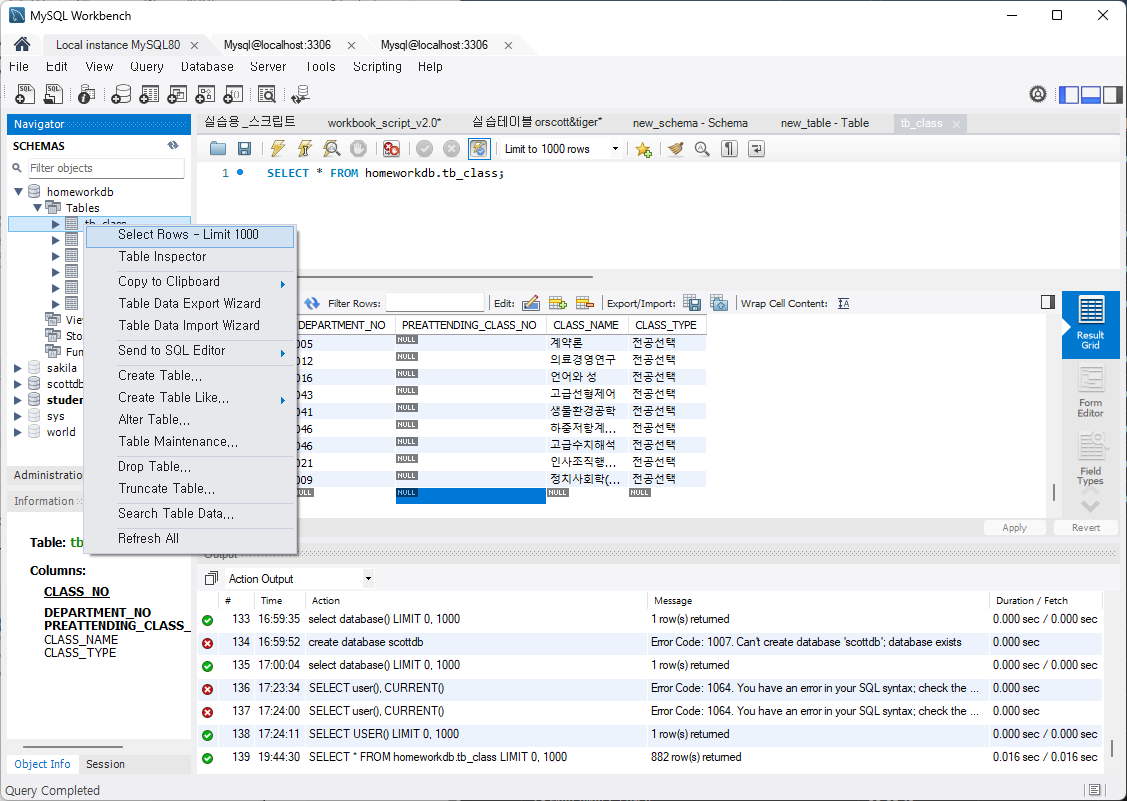Screen dimensions: 1127x801
Task: Open the Workbench home screen icon
Action: click(22, 45)
